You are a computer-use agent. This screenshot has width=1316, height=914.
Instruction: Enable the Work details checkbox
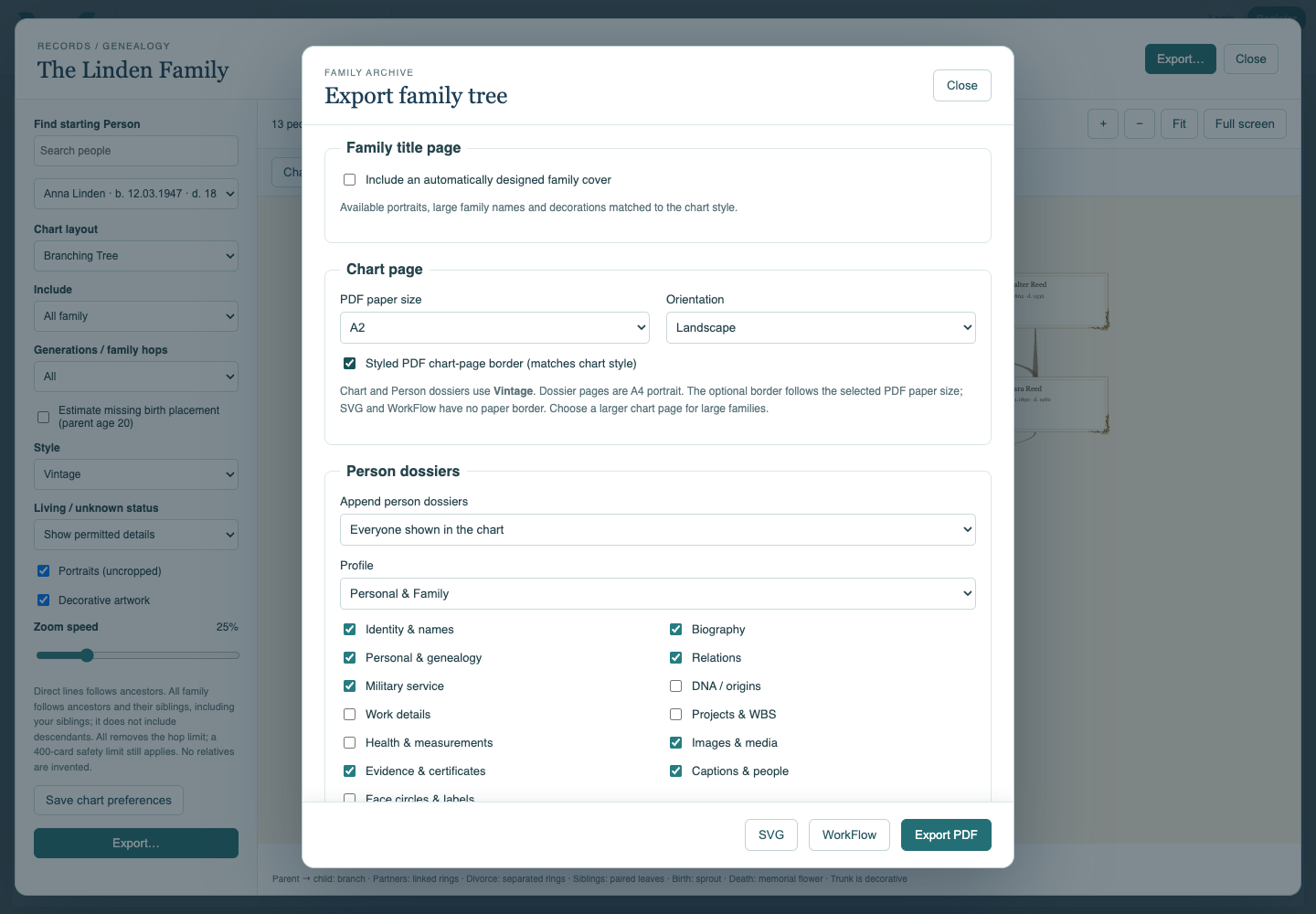pyautogui.click(x=349, y=715)
